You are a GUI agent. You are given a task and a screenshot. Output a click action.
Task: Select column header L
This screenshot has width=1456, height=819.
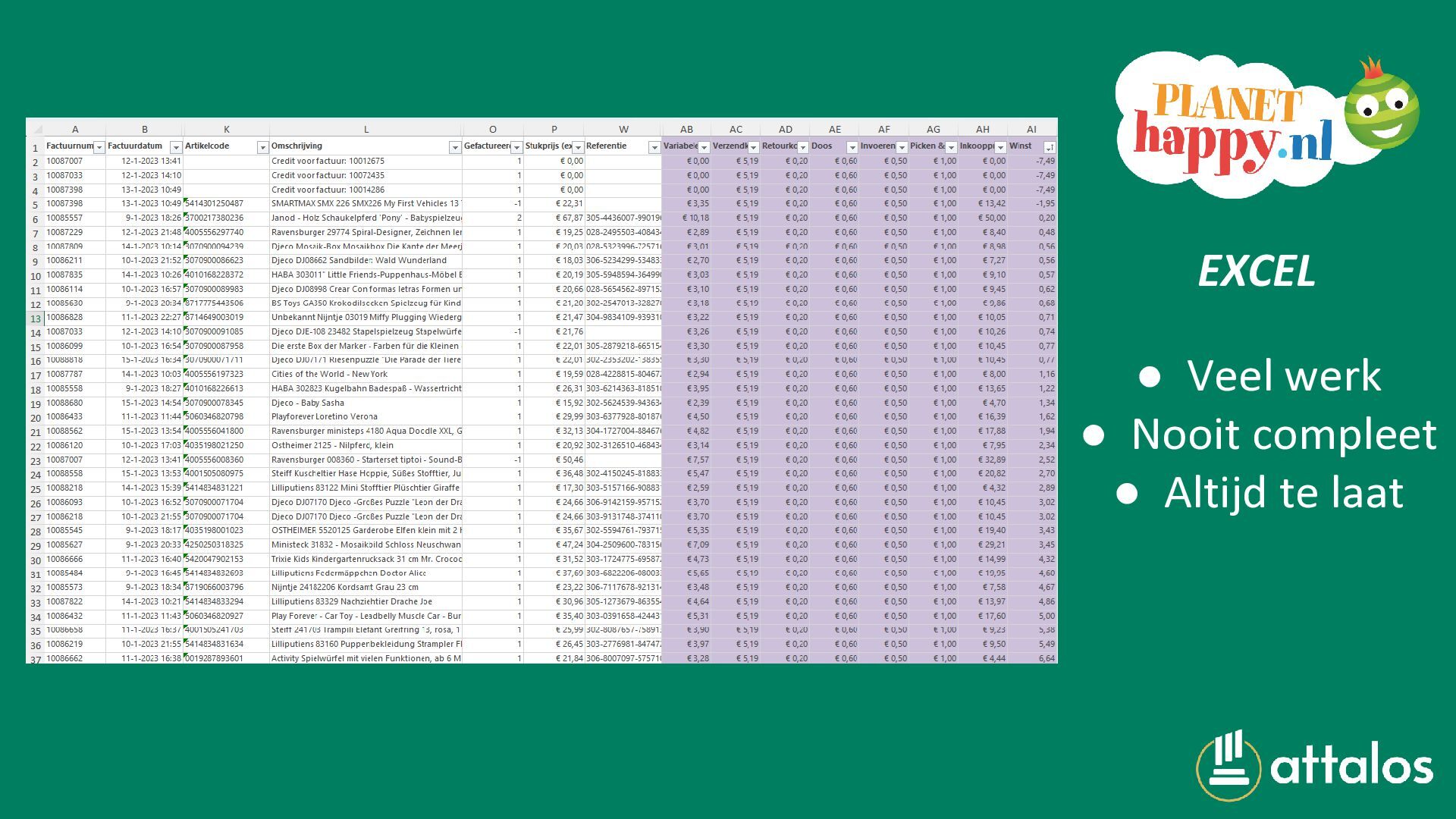pos(366,129)
